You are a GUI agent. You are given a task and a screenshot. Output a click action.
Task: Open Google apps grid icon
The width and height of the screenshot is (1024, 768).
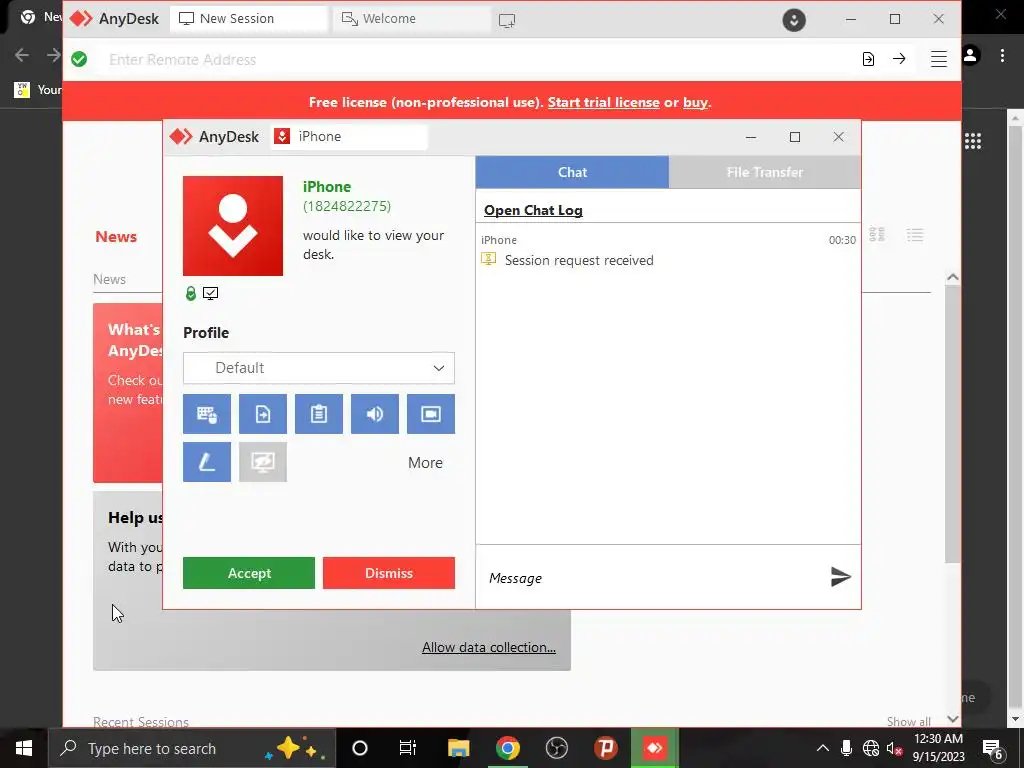coord(973,141)
